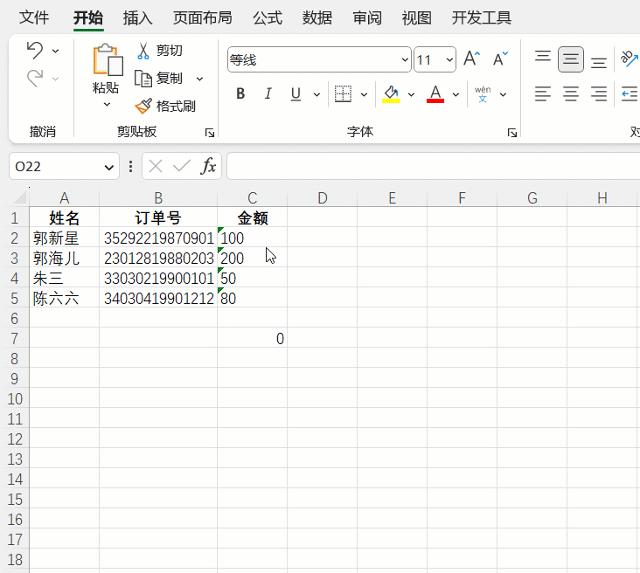Select cell with order 23012819880203
Image resolution: width=640 pixels, height=573 pixels.
tap(158, 258)
